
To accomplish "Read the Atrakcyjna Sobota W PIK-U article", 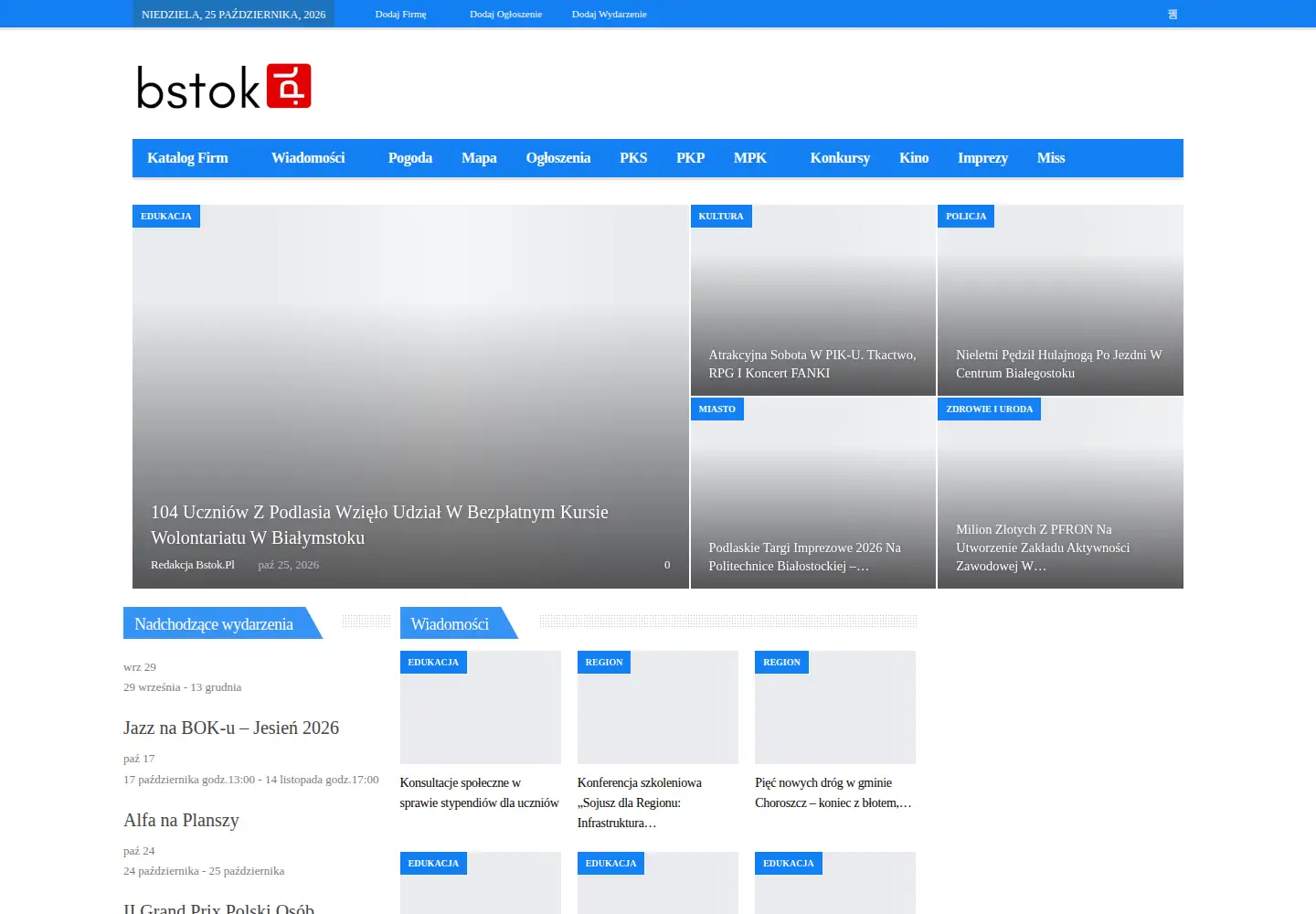I will pos(812,364).
